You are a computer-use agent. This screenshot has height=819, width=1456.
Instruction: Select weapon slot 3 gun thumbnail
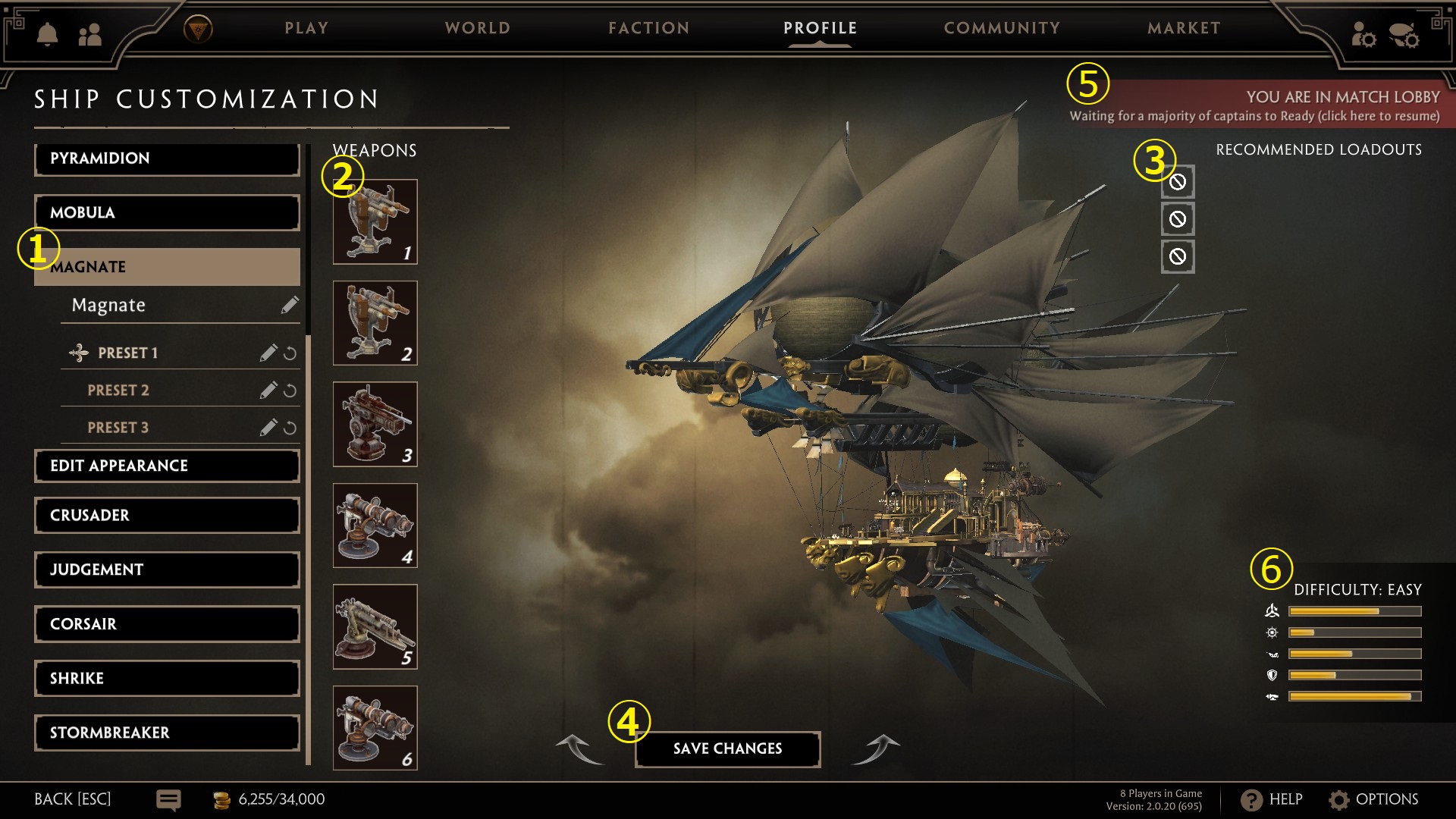[375, 424]
